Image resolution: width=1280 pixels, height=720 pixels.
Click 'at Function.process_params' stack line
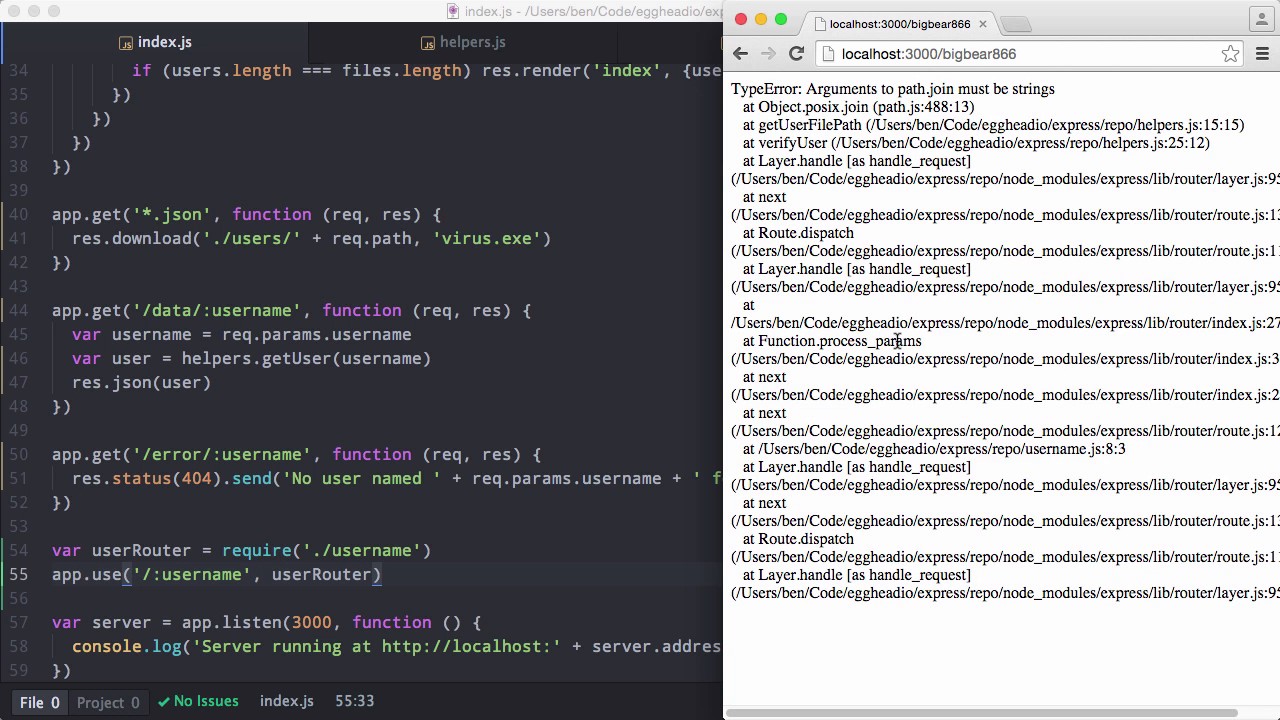tap(832, 341)
